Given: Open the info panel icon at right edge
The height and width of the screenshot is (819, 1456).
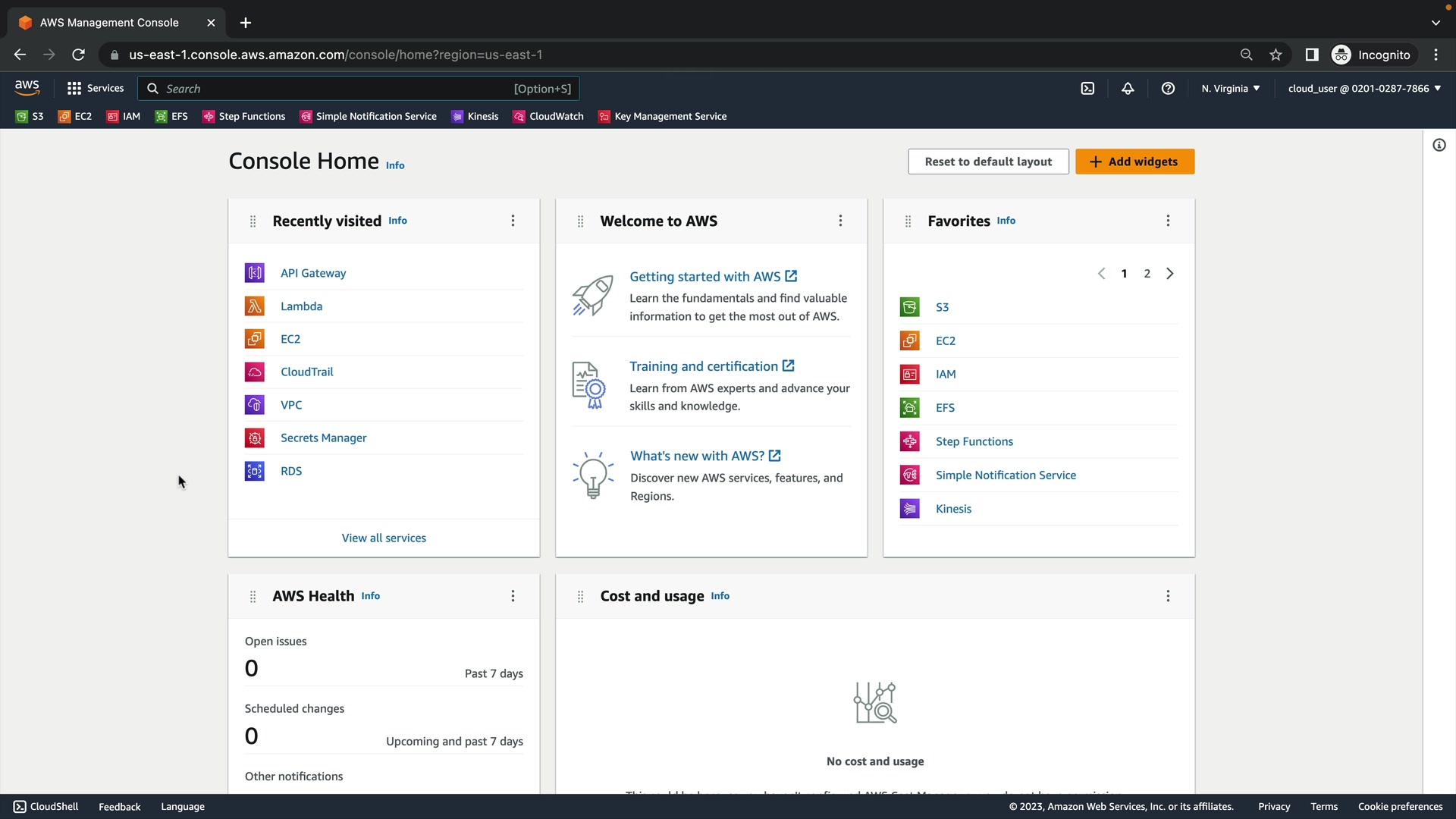Looking at the screenshot, I should pos(1439,145).
